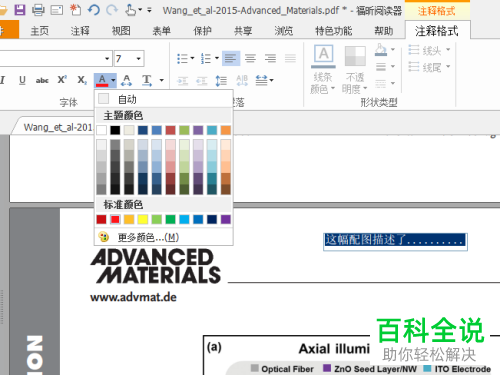This screenshot has height=375, width=500.
Task: Click the horizontal scale T icon
Action: tap(147, 80)
